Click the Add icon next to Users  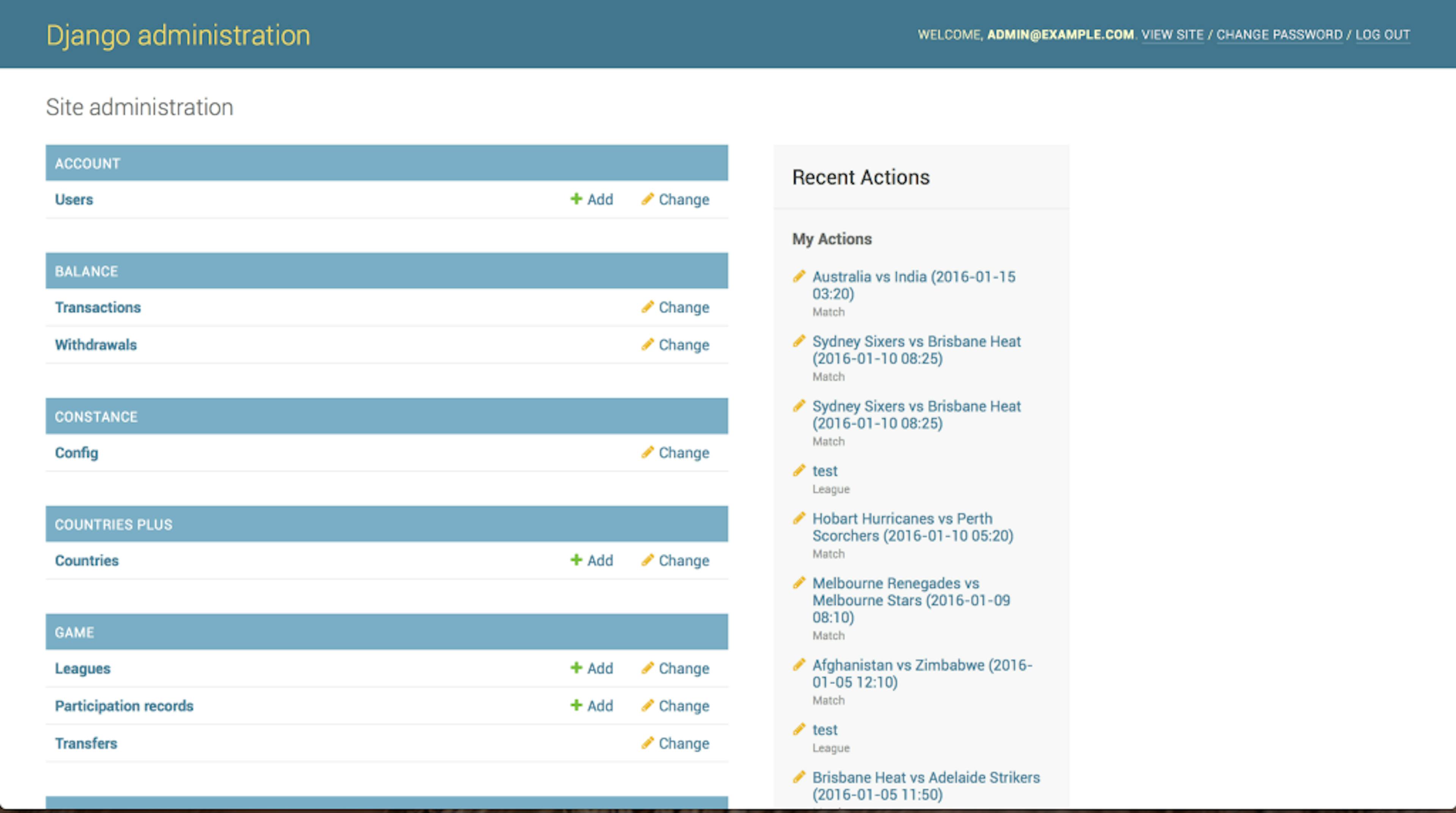pos(576,199)
